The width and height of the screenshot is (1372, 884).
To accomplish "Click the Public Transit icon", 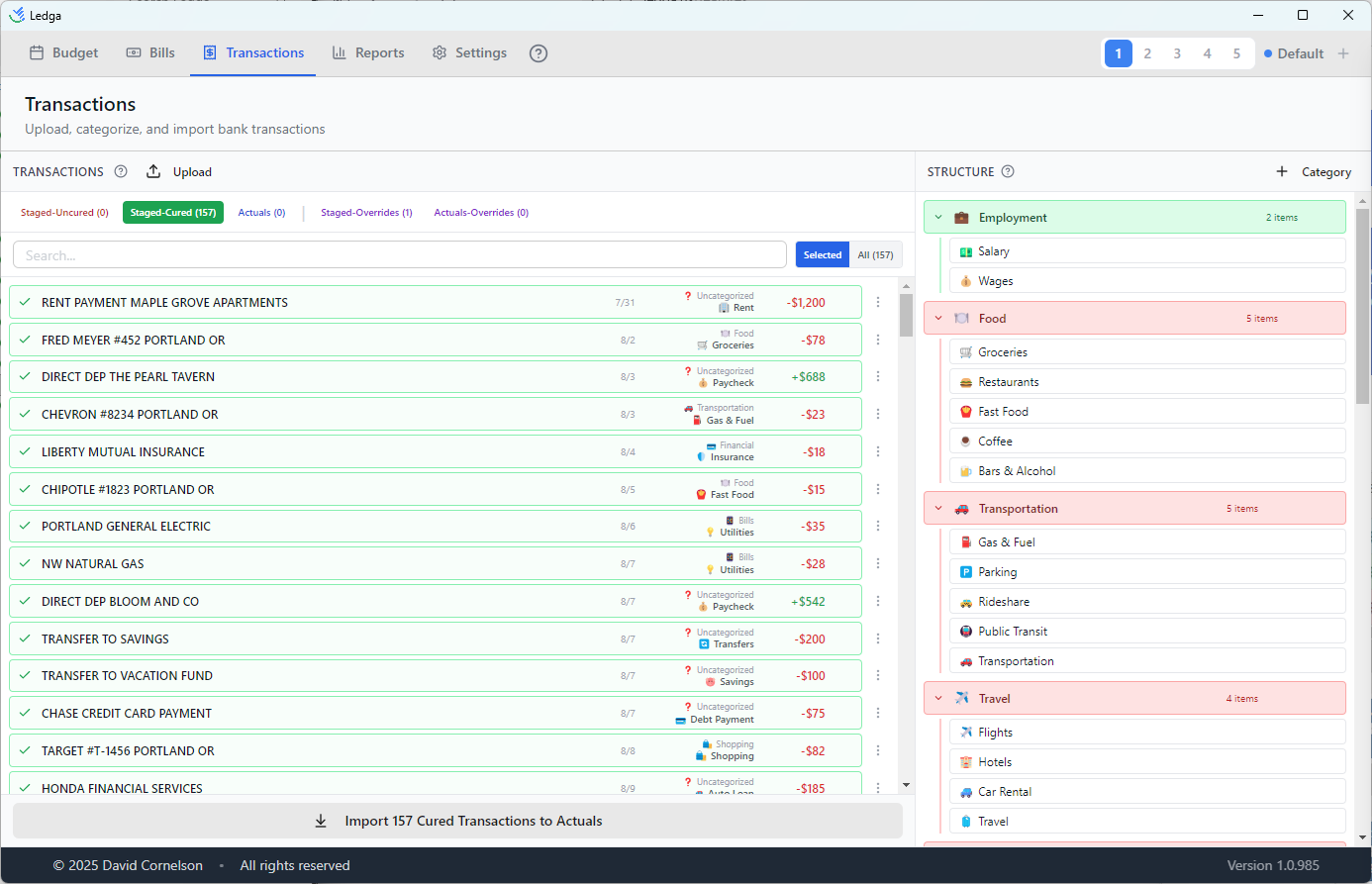I will pyautogui.click(x=965, y=632).
